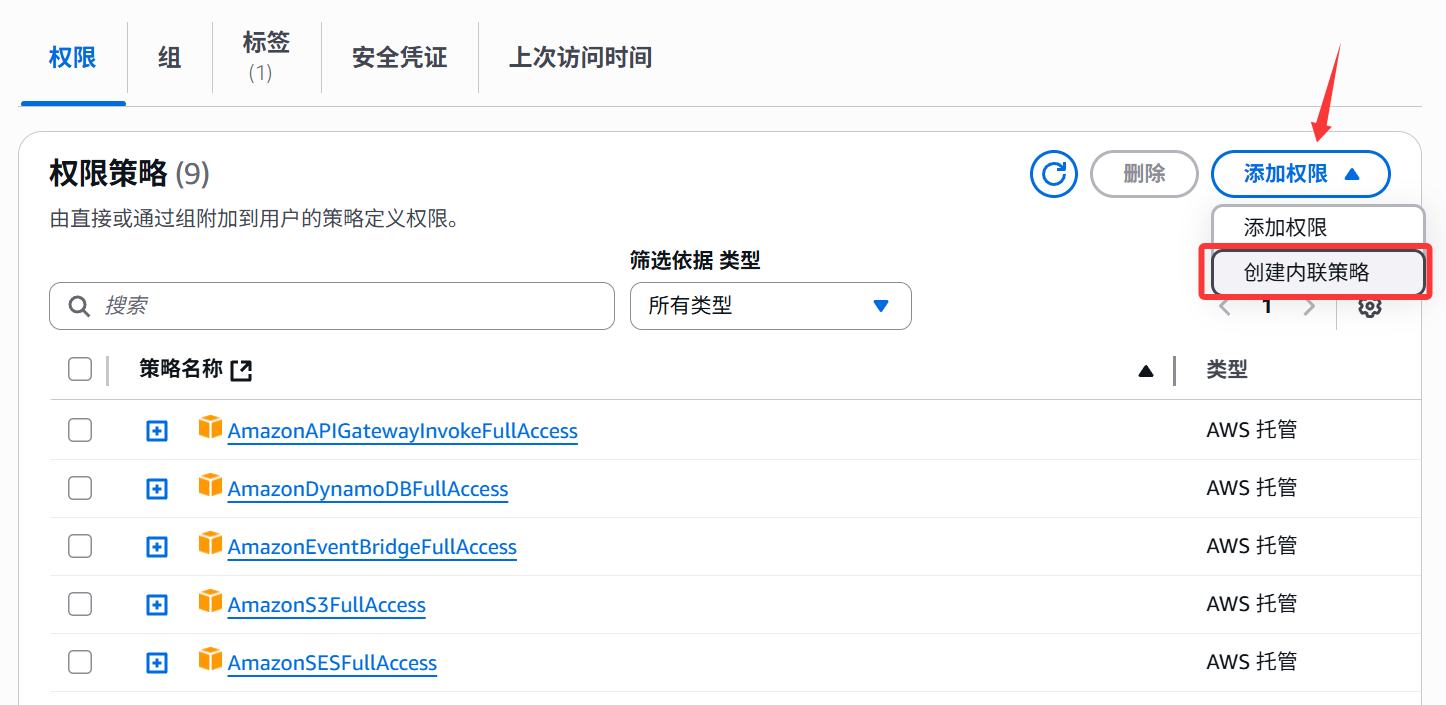The height and width of the screenshot is (705, 1446).
Task: Open the AmazonS3FullAccess policy link
Action: pos(327,605)
